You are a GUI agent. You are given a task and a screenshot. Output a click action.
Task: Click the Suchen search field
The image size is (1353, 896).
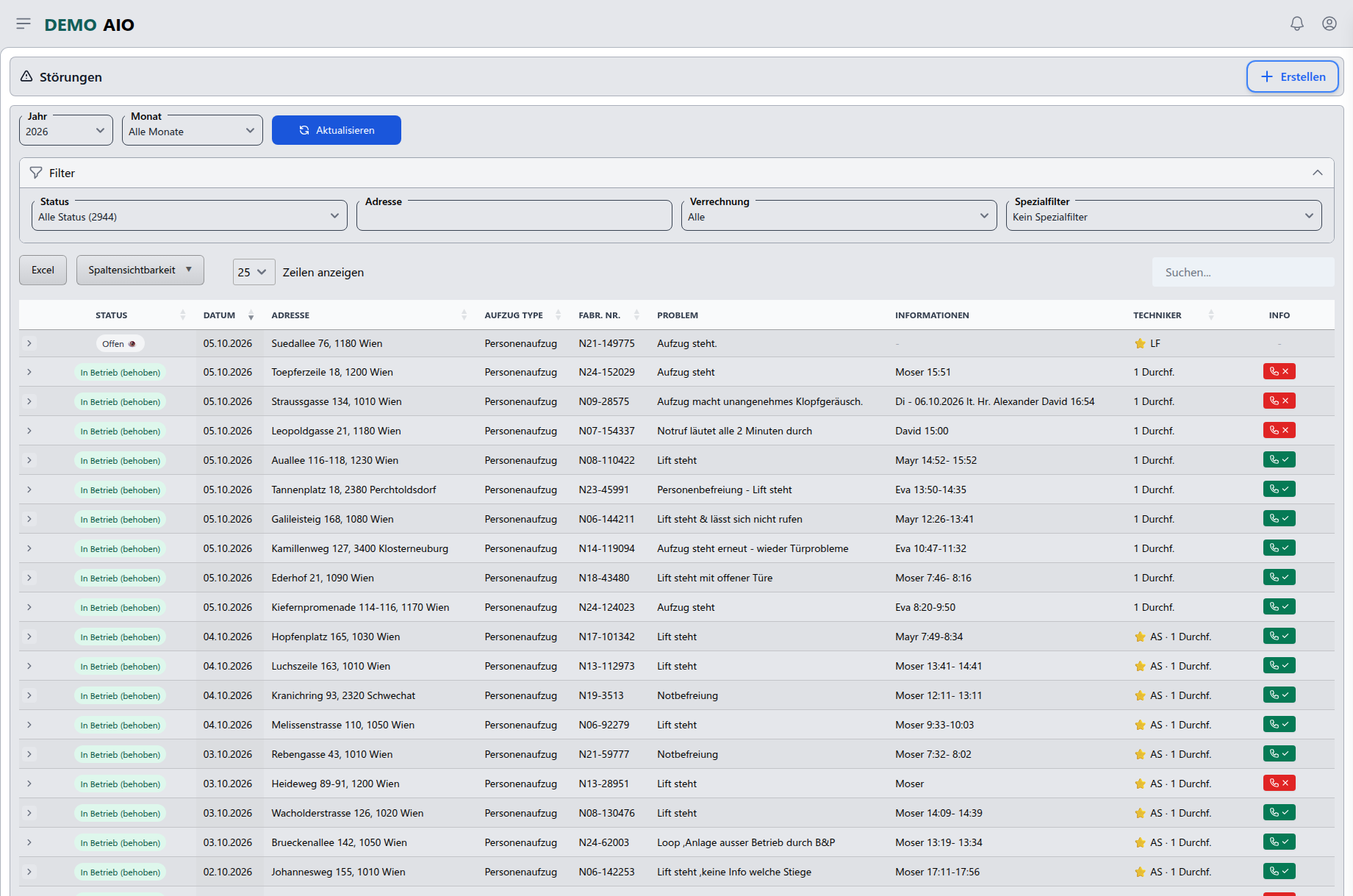(x=1243, y=272)
